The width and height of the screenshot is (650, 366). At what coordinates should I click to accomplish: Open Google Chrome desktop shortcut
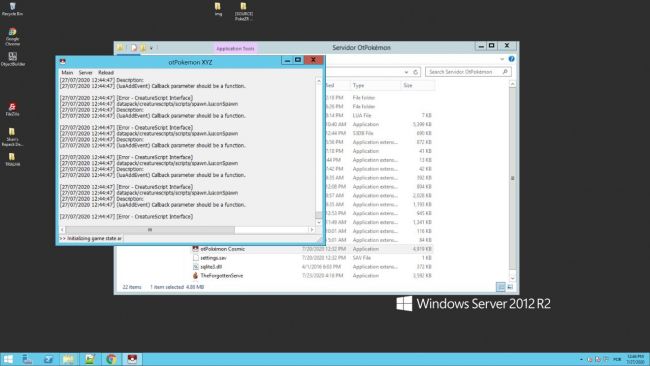[x=12, y=37]
